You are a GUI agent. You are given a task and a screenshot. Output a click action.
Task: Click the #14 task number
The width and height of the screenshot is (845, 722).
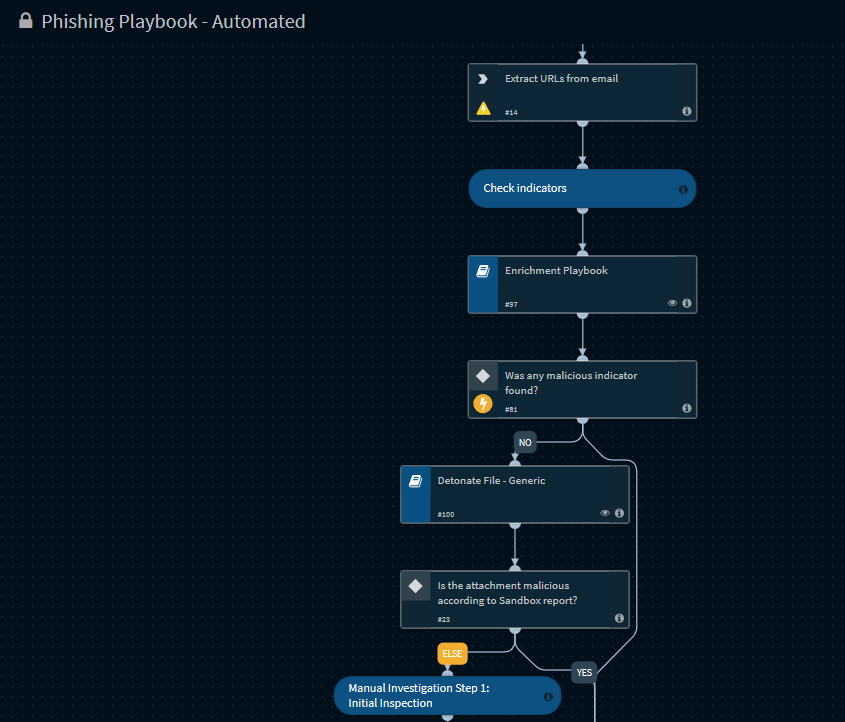point(511,113)
